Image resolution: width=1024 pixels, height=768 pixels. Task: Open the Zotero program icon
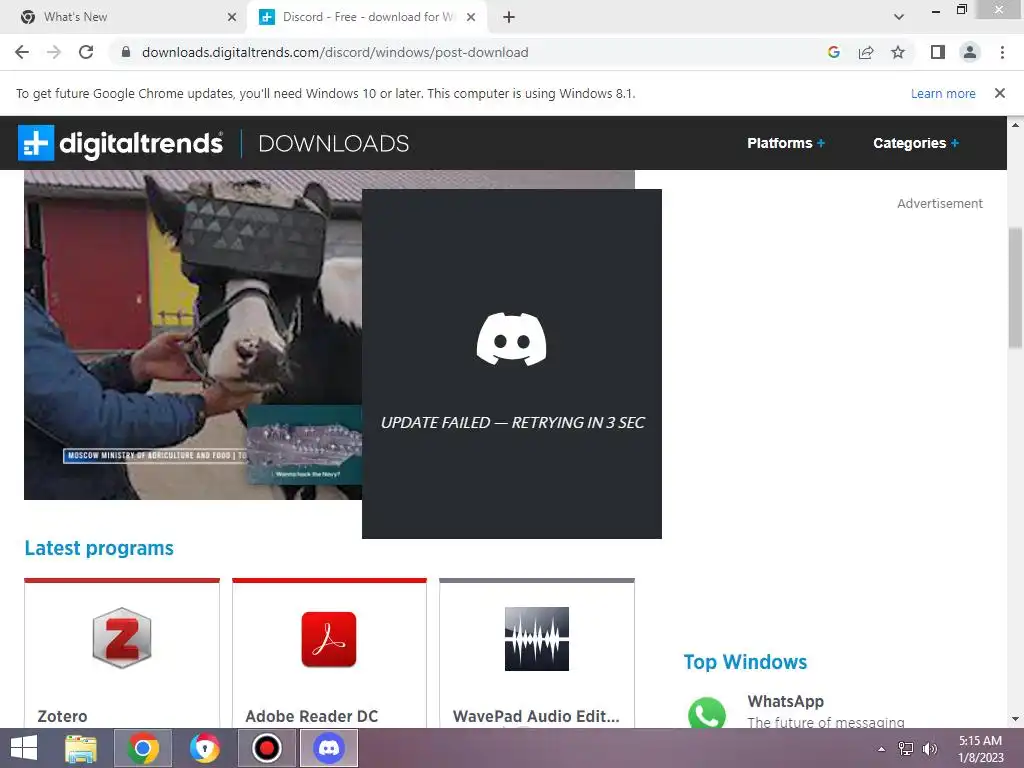pos(122,638)
